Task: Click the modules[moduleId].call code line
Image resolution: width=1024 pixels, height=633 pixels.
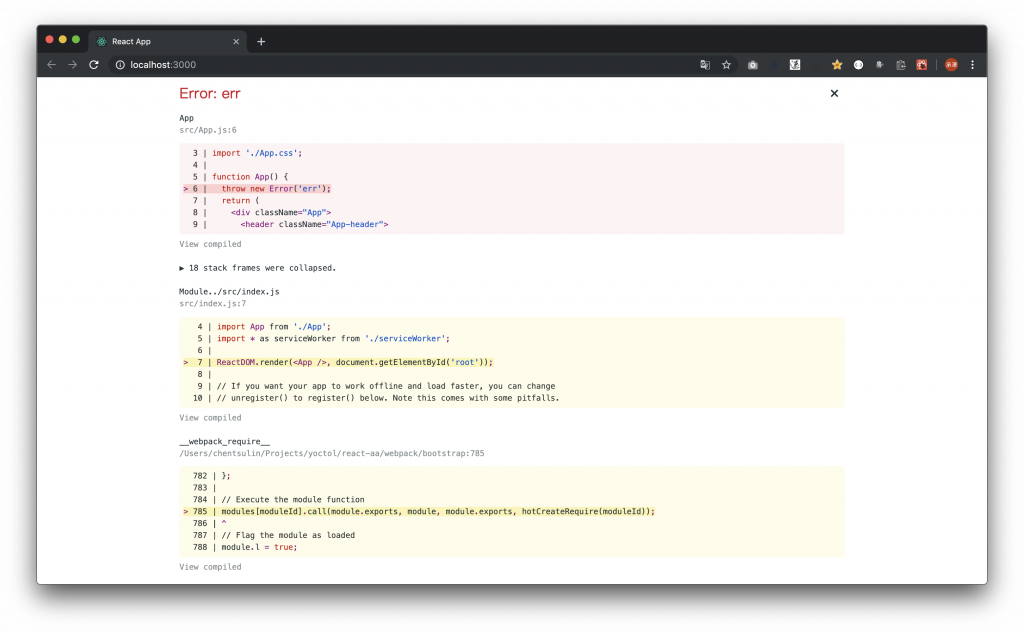Action: tap(438, 511)
